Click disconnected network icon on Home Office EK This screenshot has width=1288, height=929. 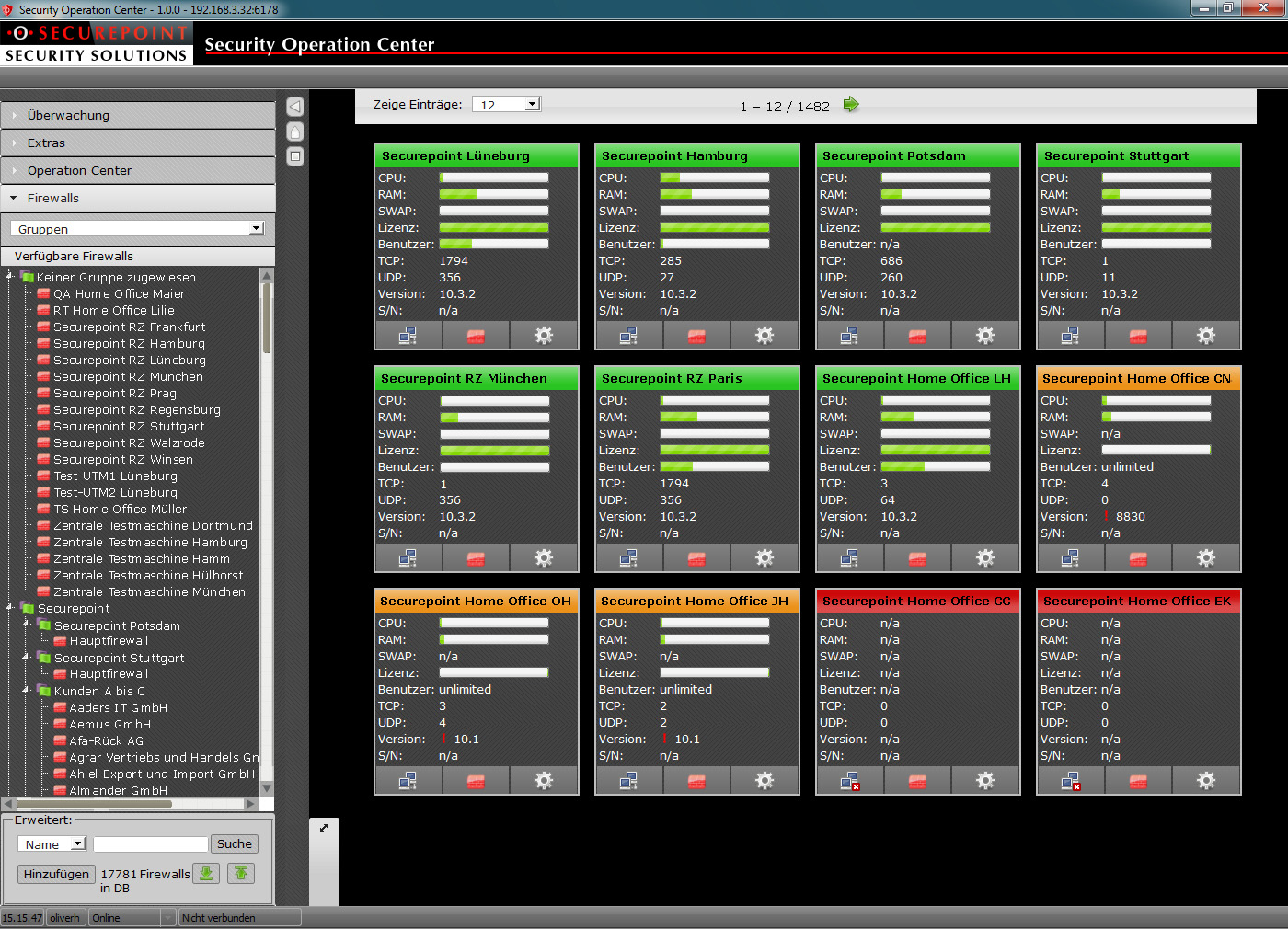pos(1070,781)
